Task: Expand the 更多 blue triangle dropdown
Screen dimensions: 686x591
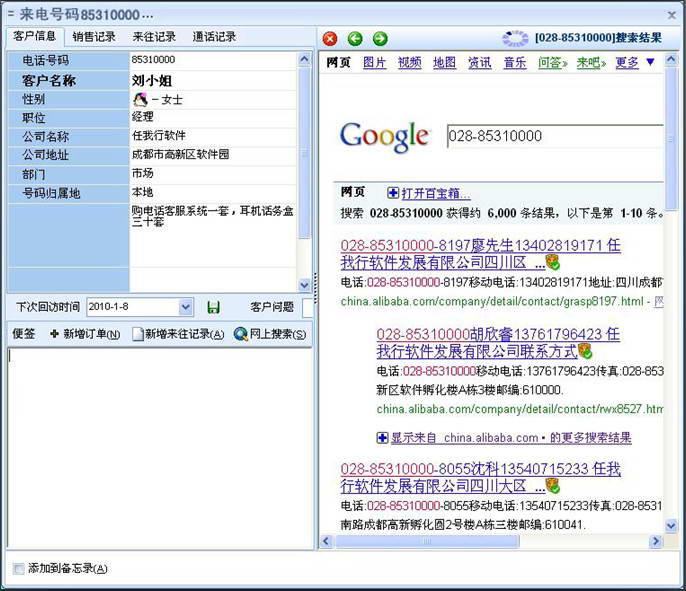Action: [x=651, y=62]
